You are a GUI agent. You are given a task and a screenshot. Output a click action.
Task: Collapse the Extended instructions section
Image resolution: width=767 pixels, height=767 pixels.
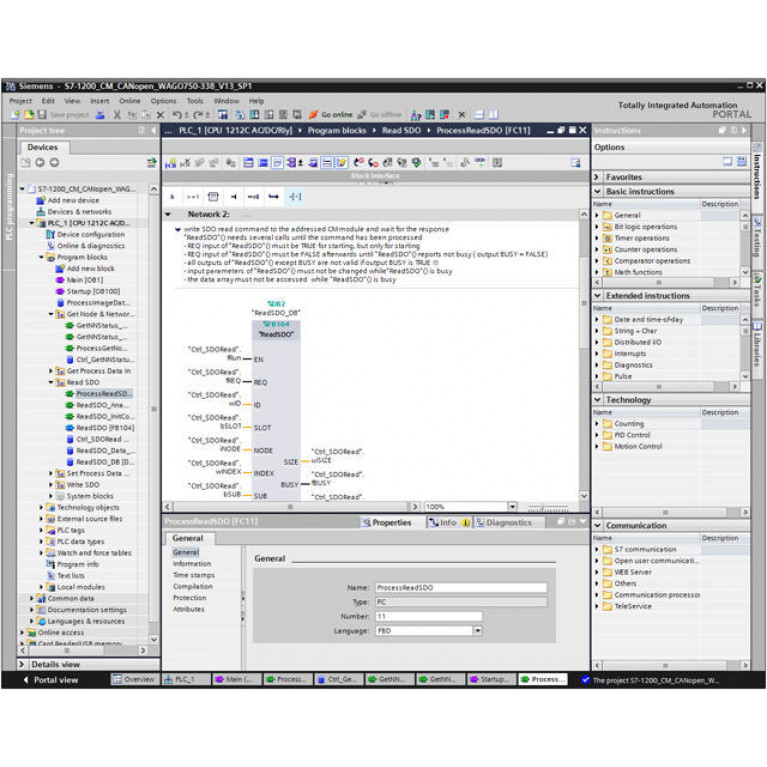(x=597, y=295)
